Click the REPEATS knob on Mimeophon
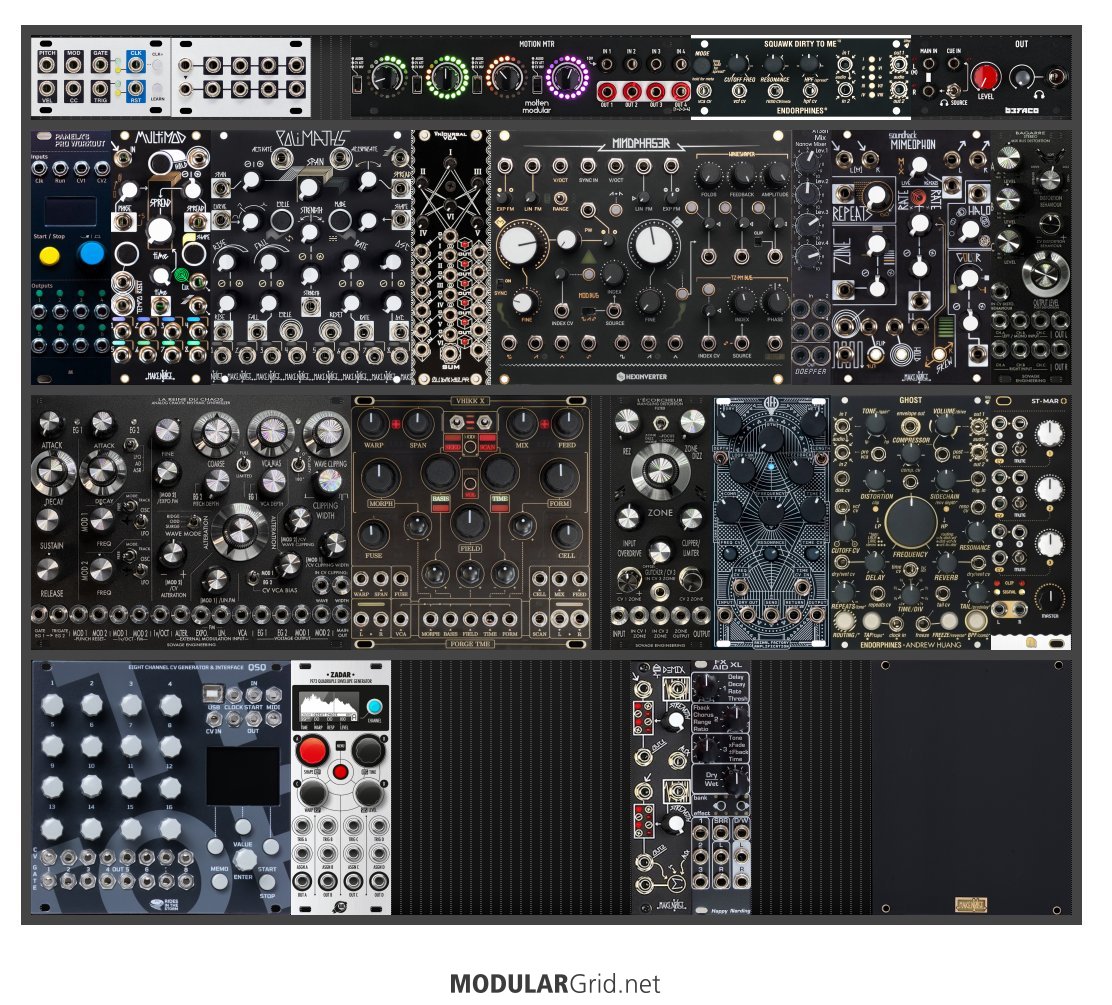Viewport: 1112px width, 1005px height. 877,194
